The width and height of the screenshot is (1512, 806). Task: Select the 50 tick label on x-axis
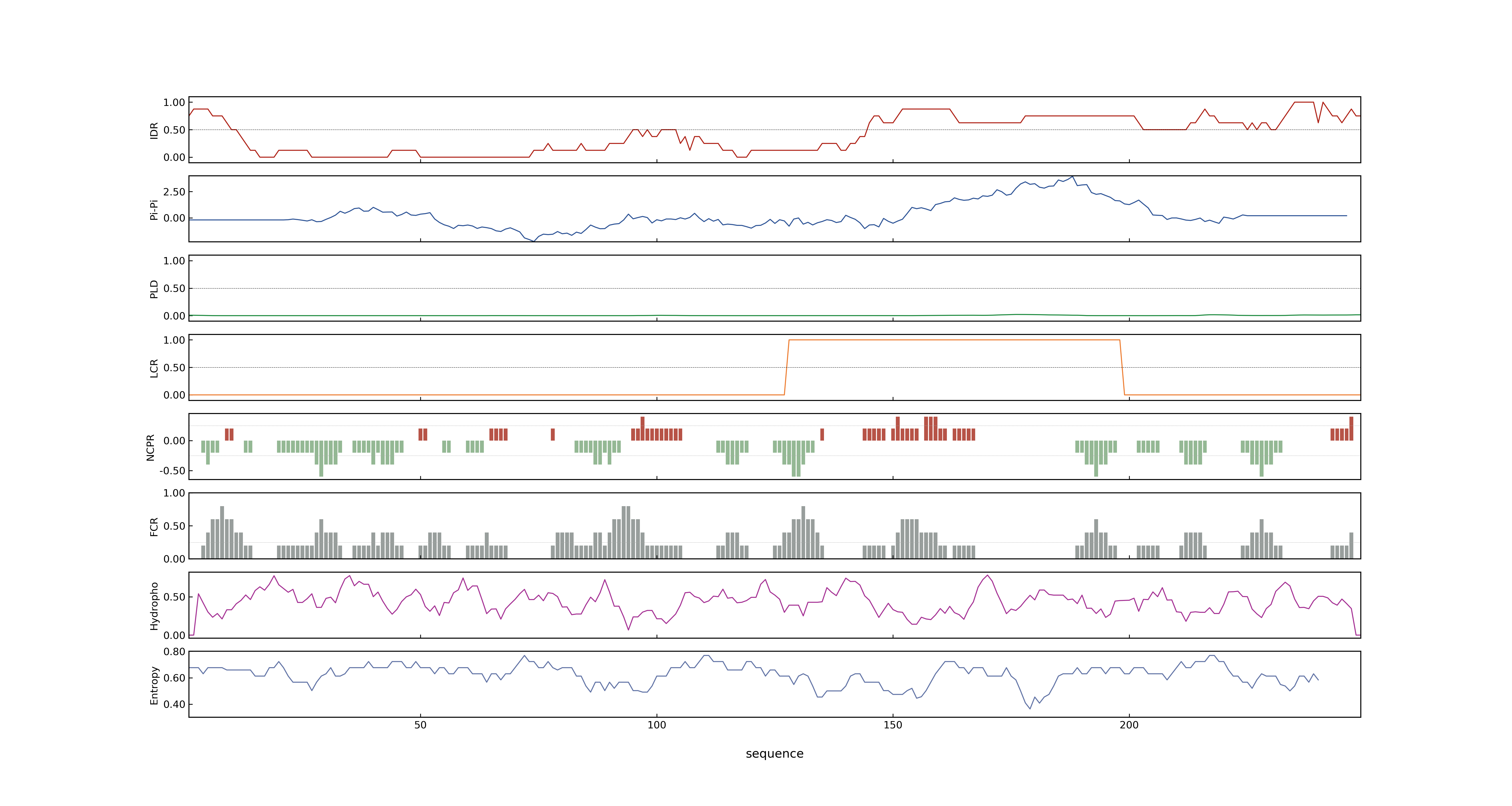click(x=420, y=725)
